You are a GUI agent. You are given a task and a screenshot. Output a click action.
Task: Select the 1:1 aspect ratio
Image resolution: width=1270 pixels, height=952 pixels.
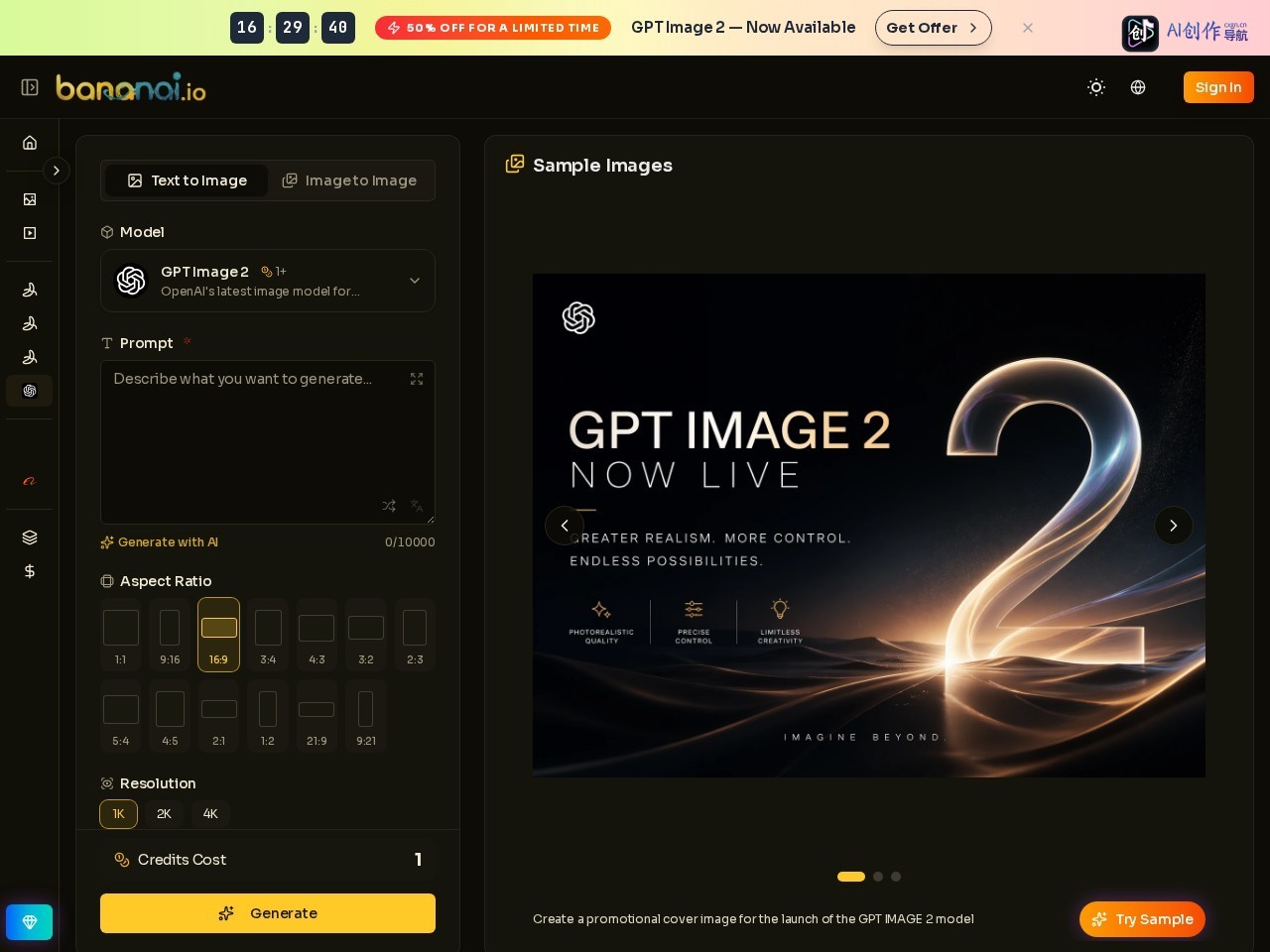click(120, 635)
